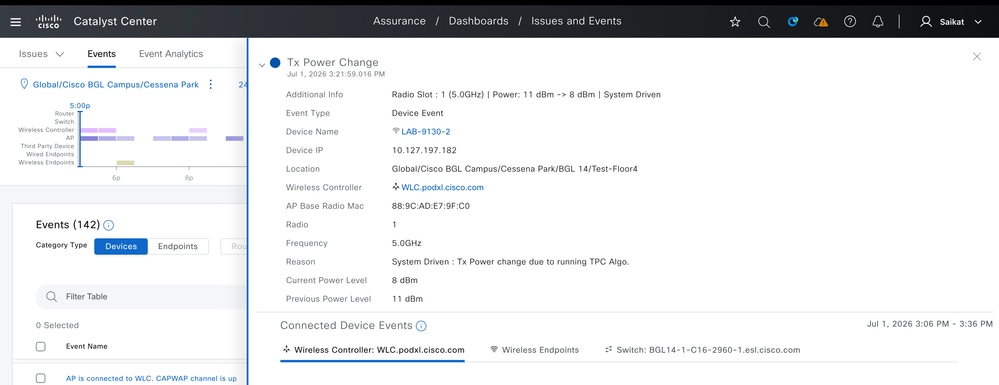Click the 5:00p timeline marker
The height and width of the screenshot is (385, 999).
coord(80,105)
